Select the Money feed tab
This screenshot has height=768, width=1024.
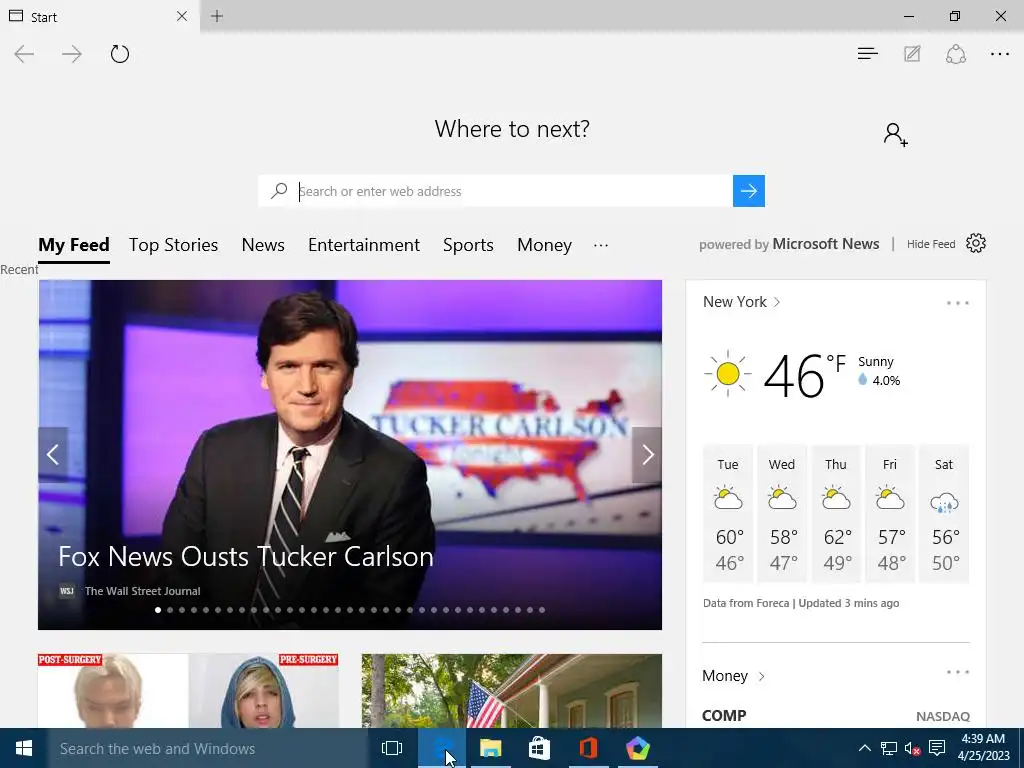click(x=545, y=245)
